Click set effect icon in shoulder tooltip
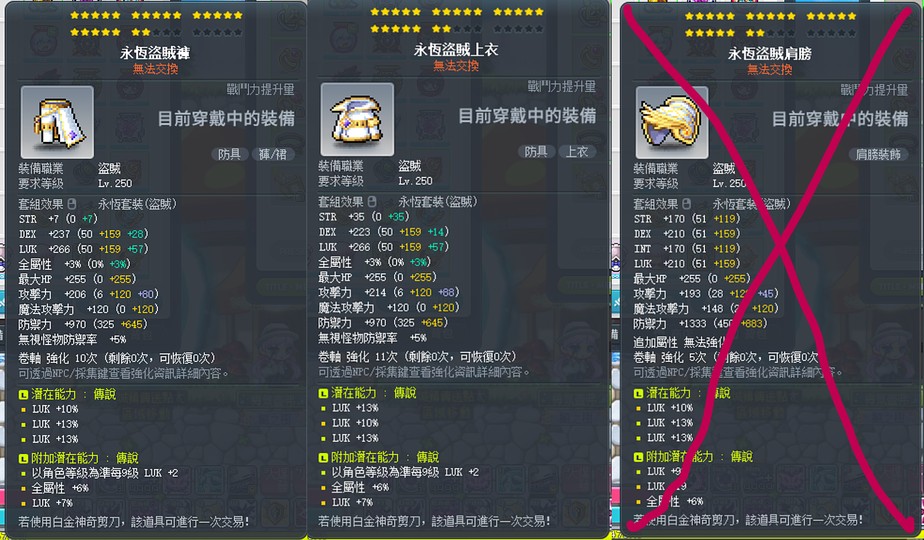The image size is (924, 540). [687, 204]
